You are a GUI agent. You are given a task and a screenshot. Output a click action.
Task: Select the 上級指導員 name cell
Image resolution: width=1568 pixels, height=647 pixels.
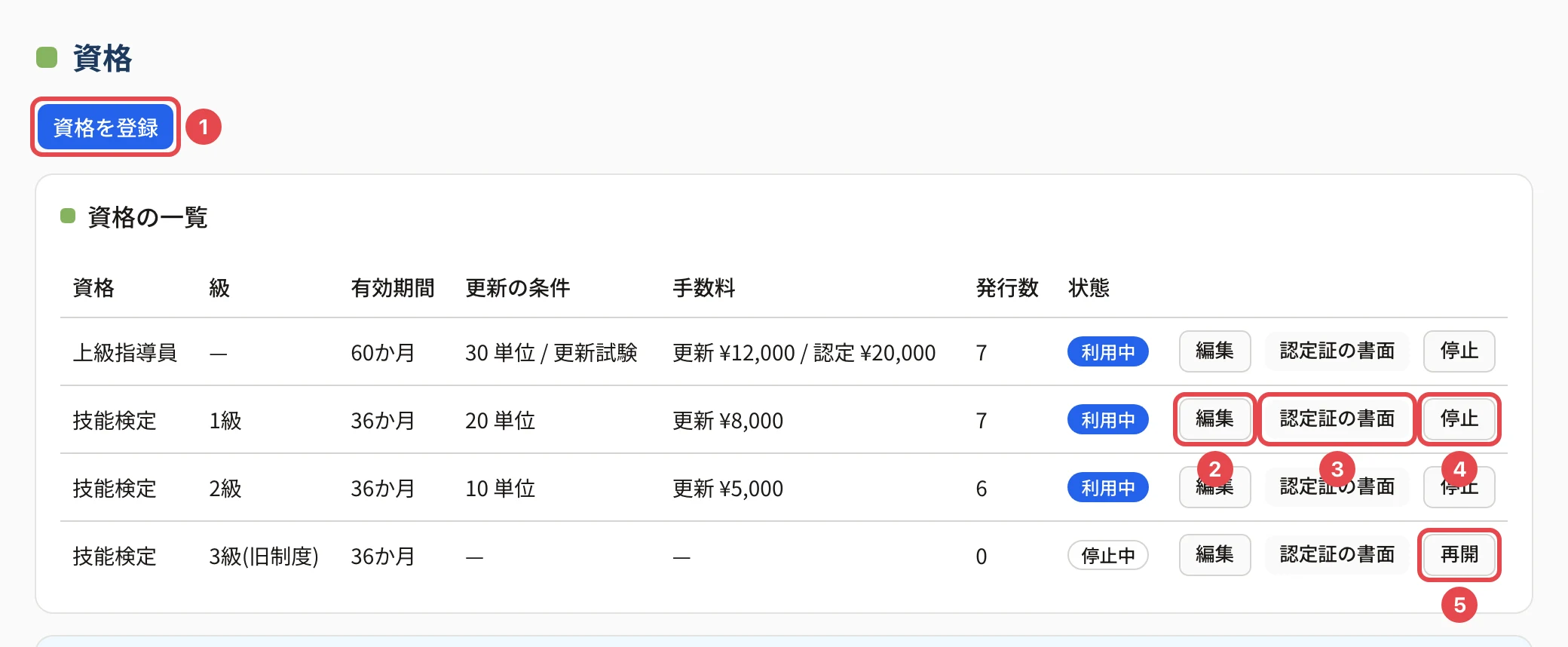click(124, 353)
